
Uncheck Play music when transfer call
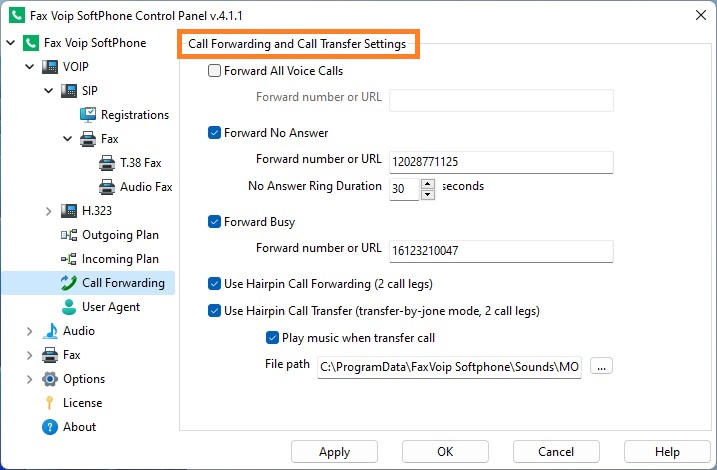pos(272,338)
